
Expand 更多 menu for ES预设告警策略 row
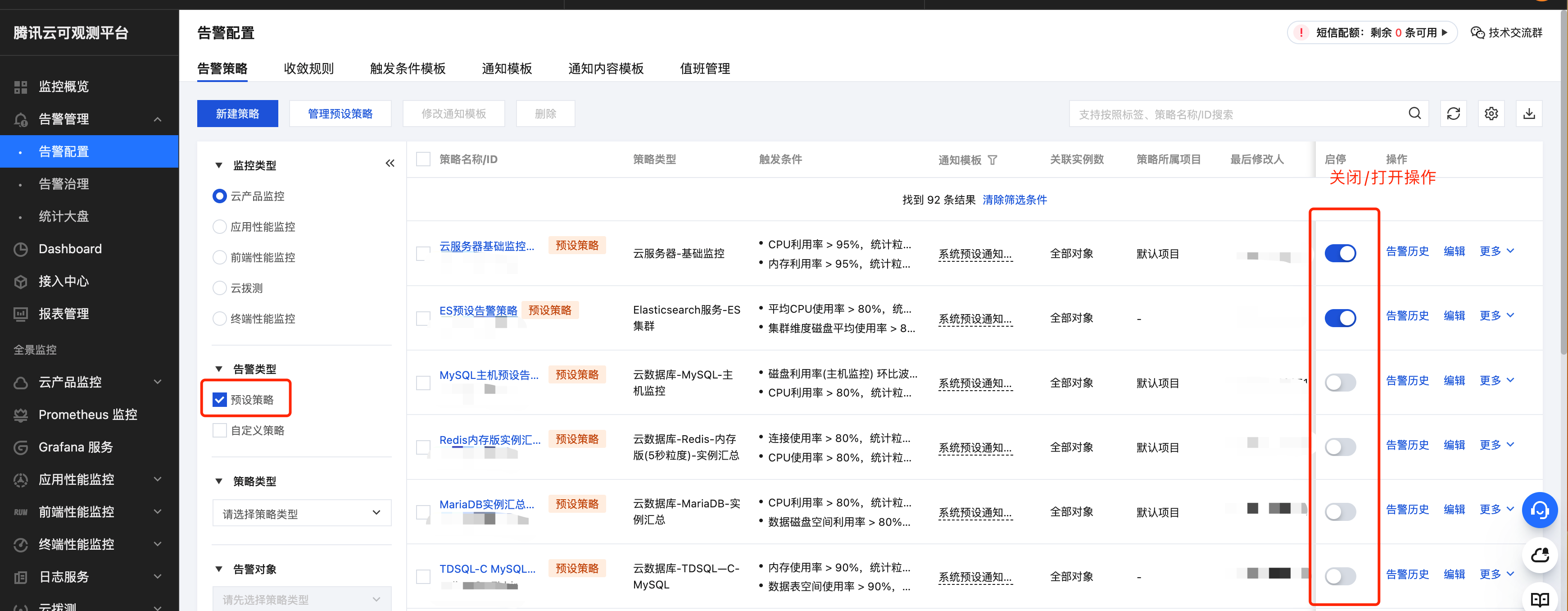(x=1496, y=315)
